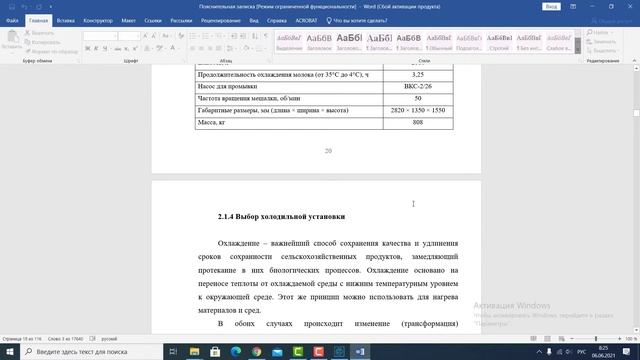Apply text highlight color

[160, 49]
